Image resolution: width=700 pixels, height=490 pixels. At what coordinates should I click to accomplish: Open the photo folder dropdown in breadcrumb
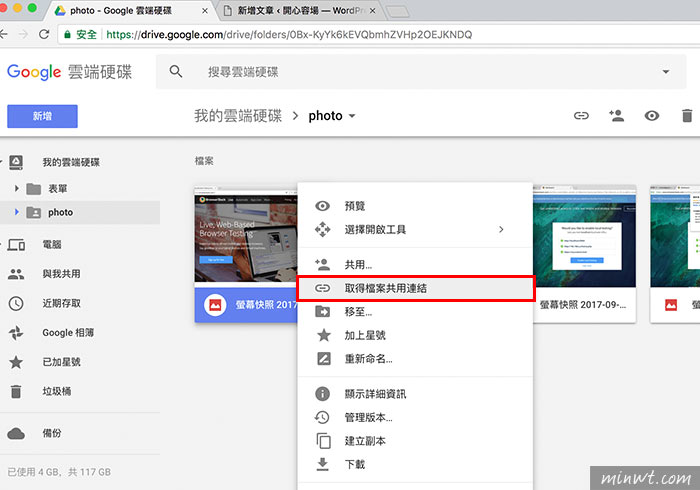coord(352,116)
